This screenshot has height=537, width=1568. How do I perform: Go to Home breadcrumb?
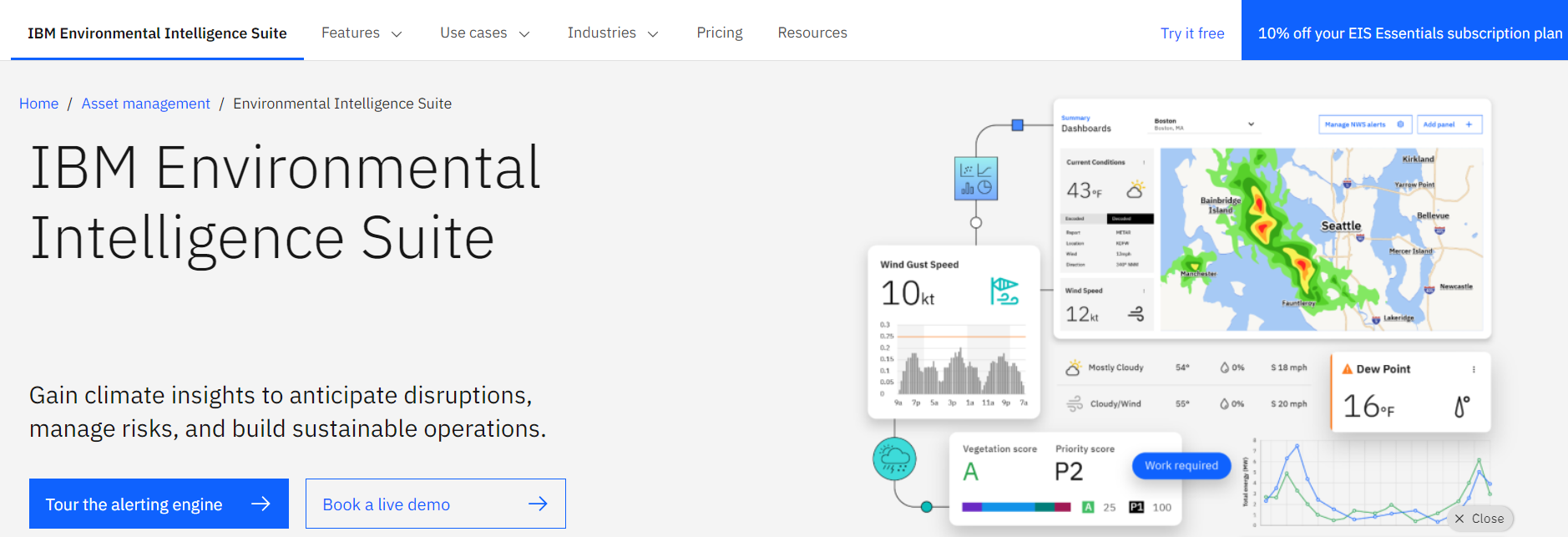tap(38, 104)
